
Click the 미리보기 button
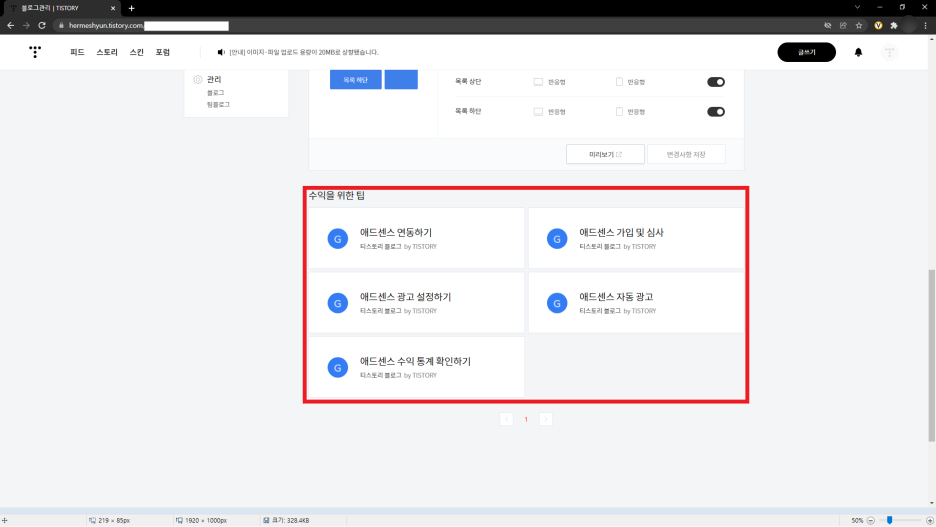click(x=605, y=154)
